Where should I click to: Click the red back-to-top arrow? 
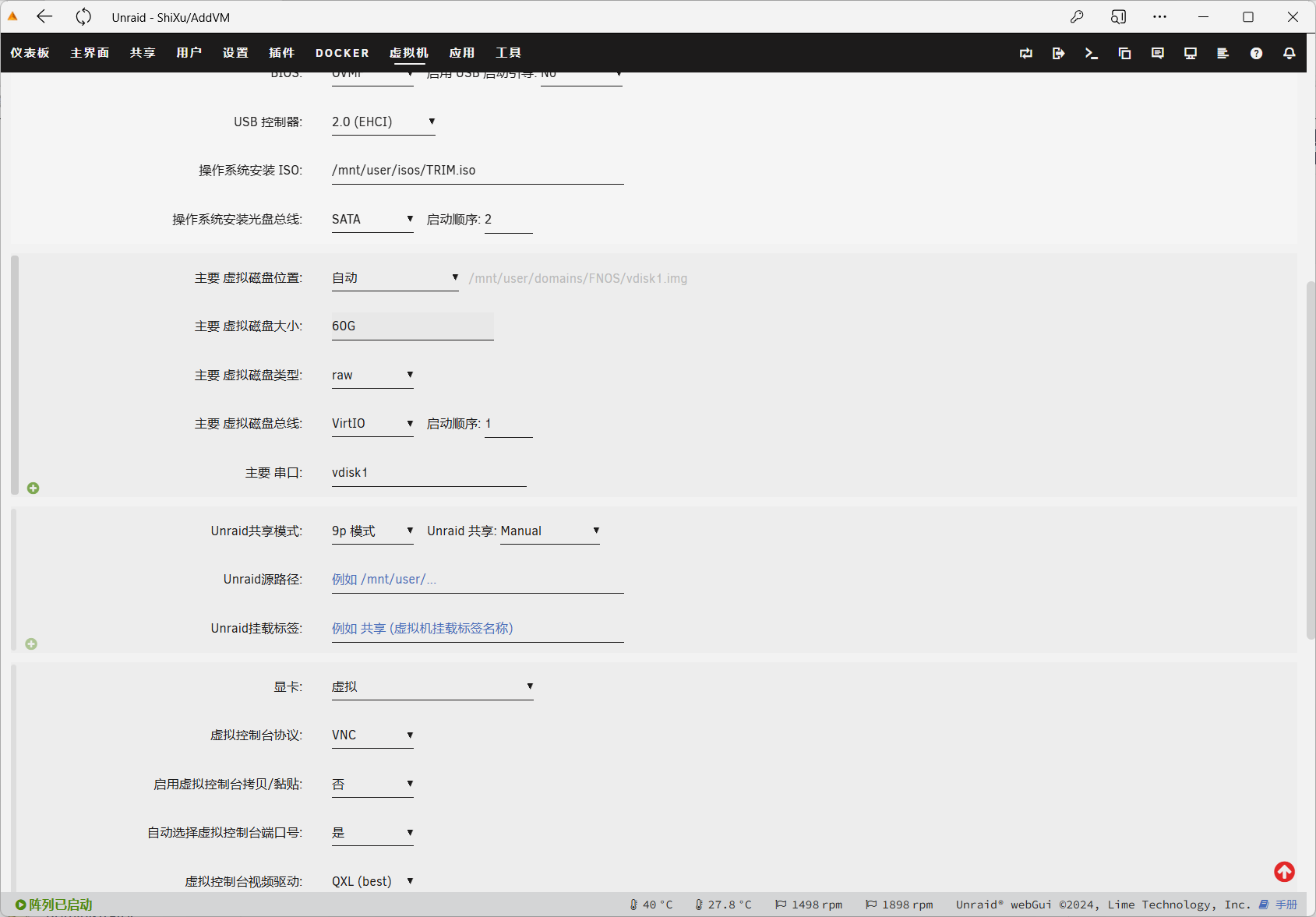(x=1284, y=872)
